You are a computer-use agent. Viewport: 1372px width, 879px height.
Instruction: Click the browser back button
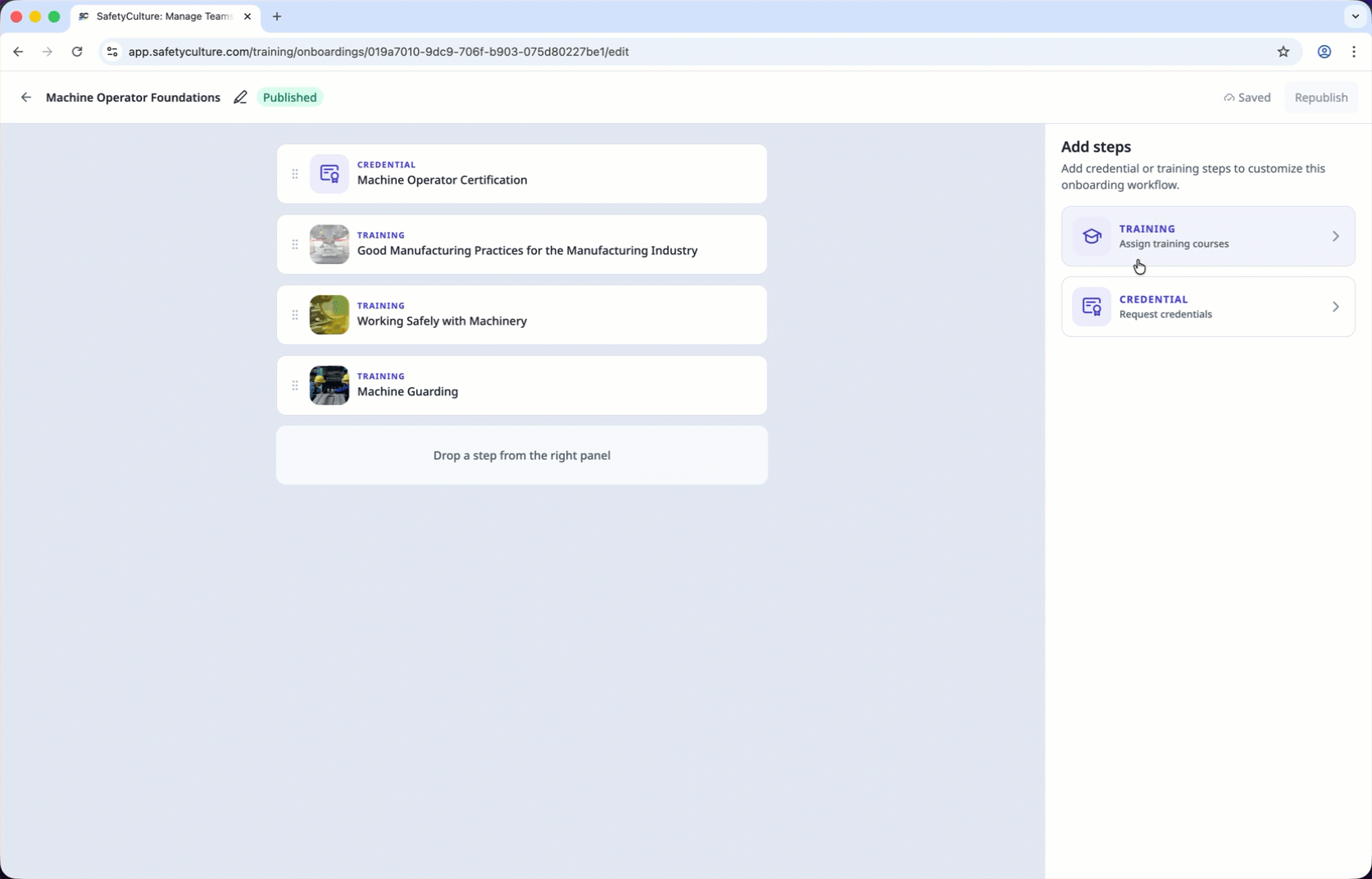[18, 52]
